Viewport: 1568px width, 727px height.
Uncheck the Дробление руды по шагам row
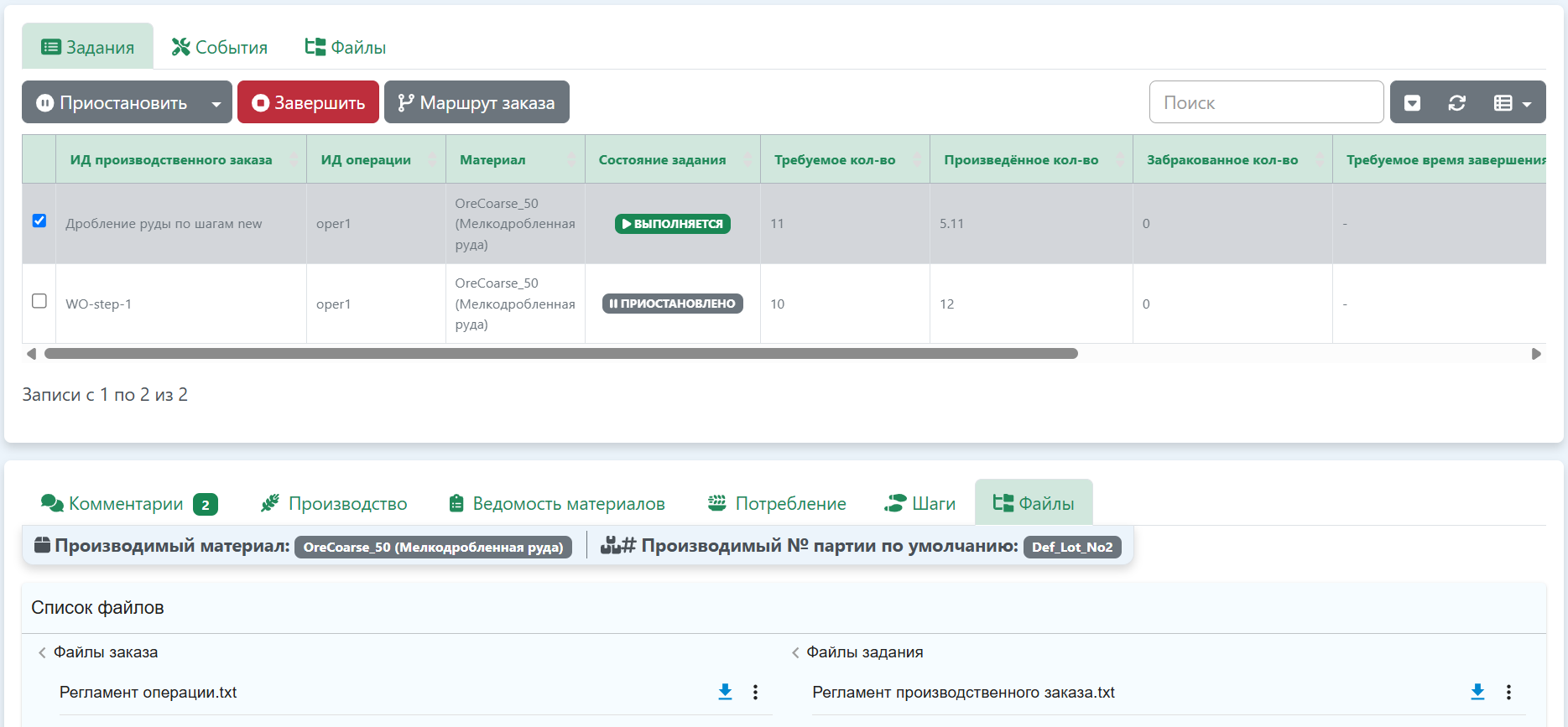39,221
